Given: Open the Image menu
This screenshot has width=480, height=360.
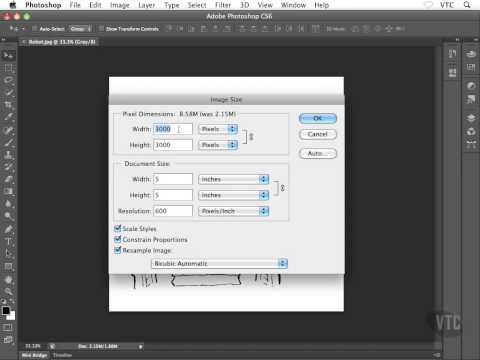Looking at the screenshot, I should [119, 5].
